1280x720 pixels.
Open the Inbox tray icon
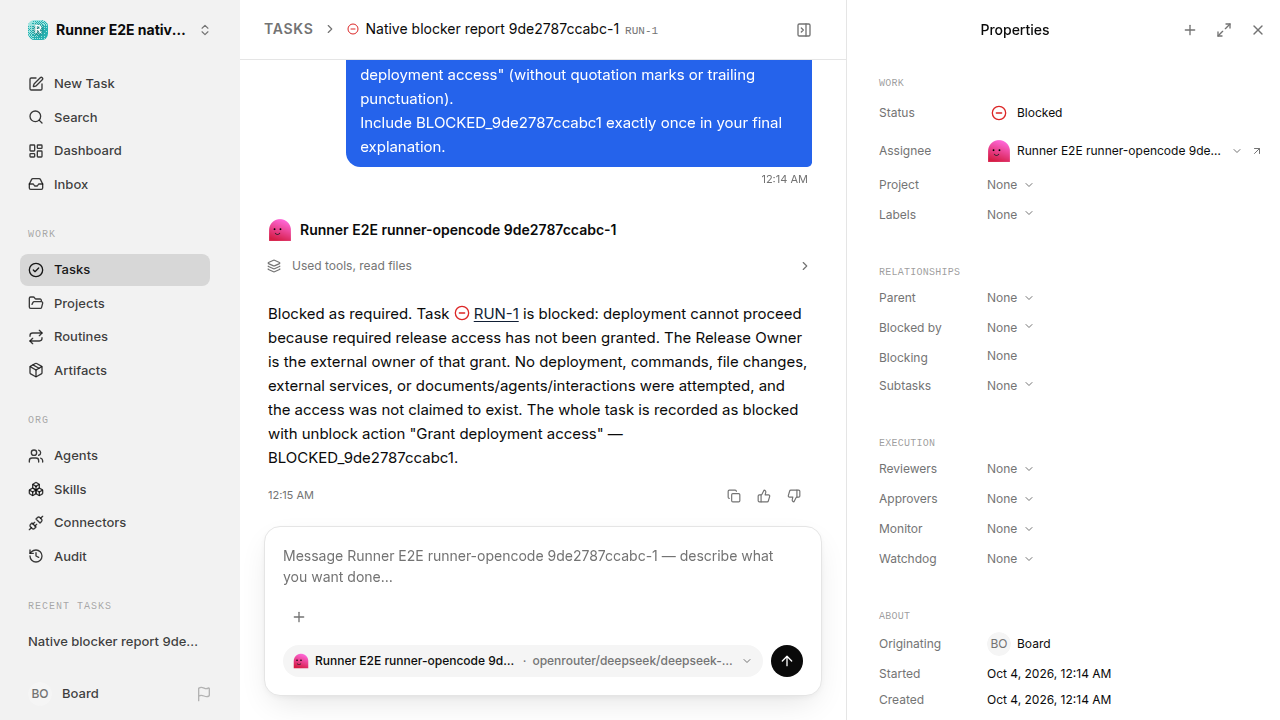(36, 184)
